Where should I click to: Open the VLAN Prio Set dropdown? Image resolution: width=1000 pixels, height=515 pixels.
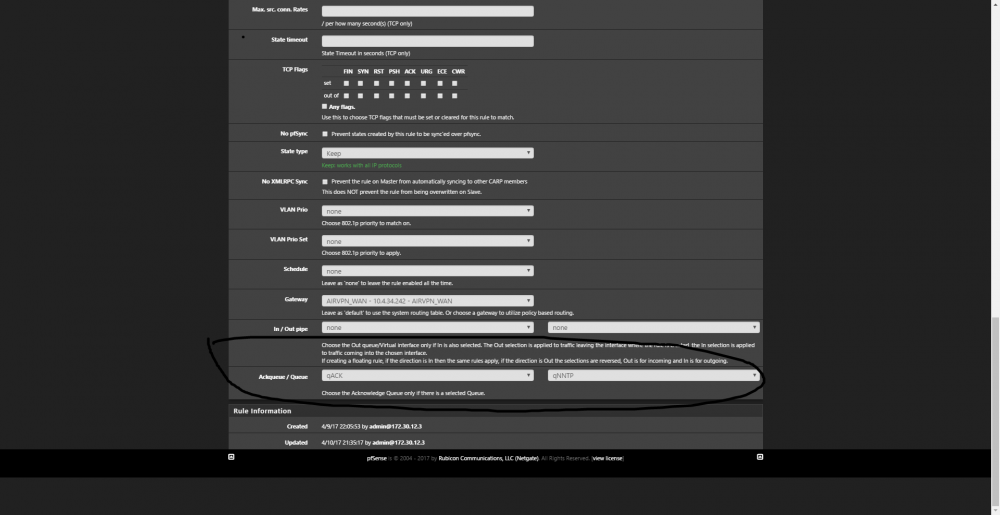pos(427,241)
